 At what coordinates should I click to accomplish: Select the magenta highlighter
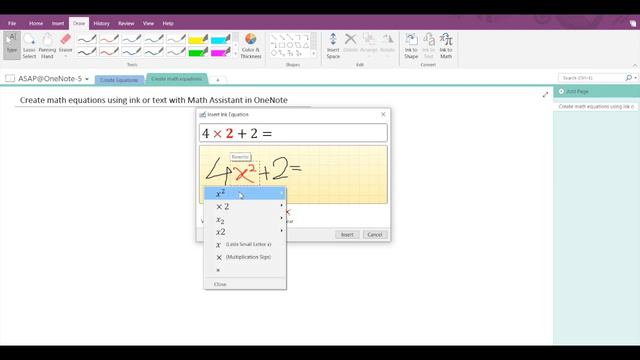221,52
